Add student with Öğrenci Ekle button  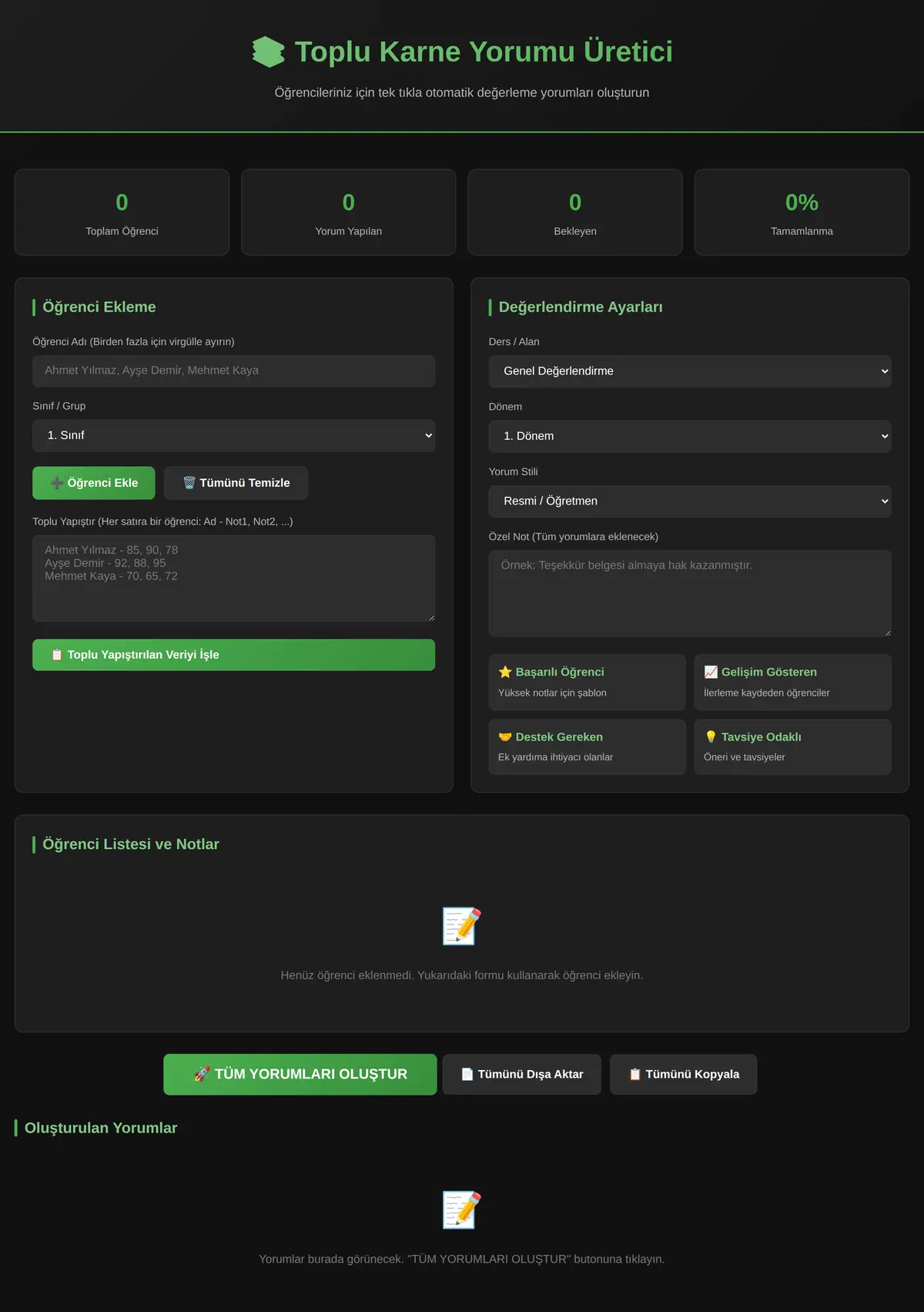pos(94,483)
